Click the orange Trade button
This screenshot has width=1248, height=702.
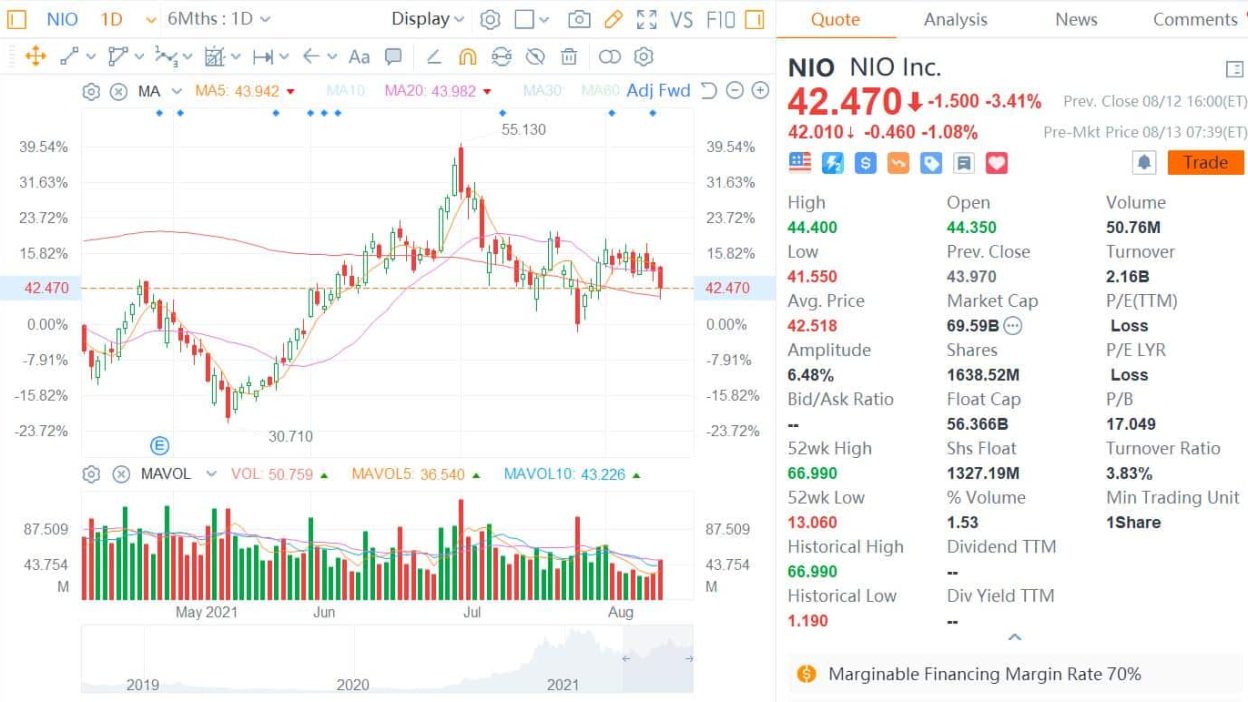(1205, 162)
